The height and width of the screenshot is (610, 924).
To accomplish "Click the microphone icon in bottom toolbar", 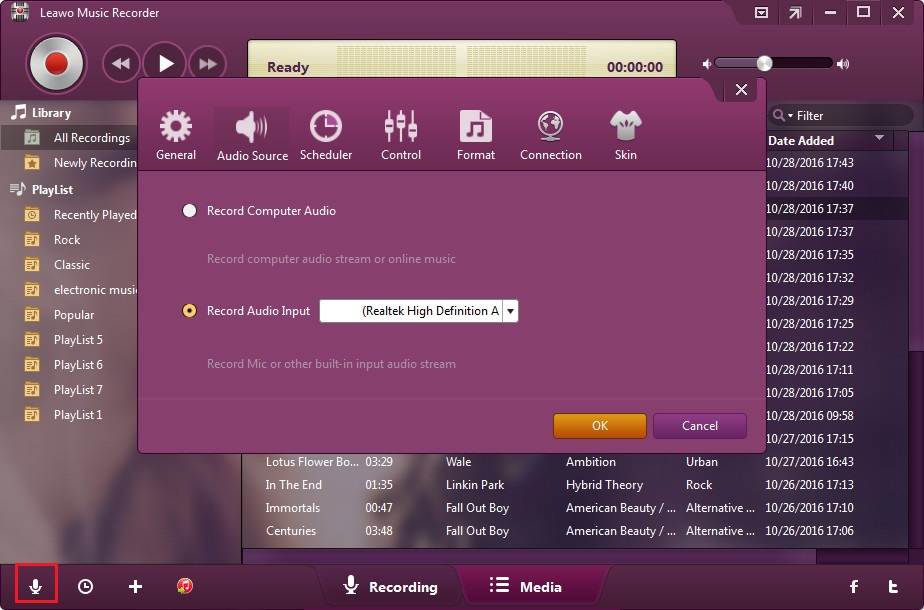I will 36,586.
